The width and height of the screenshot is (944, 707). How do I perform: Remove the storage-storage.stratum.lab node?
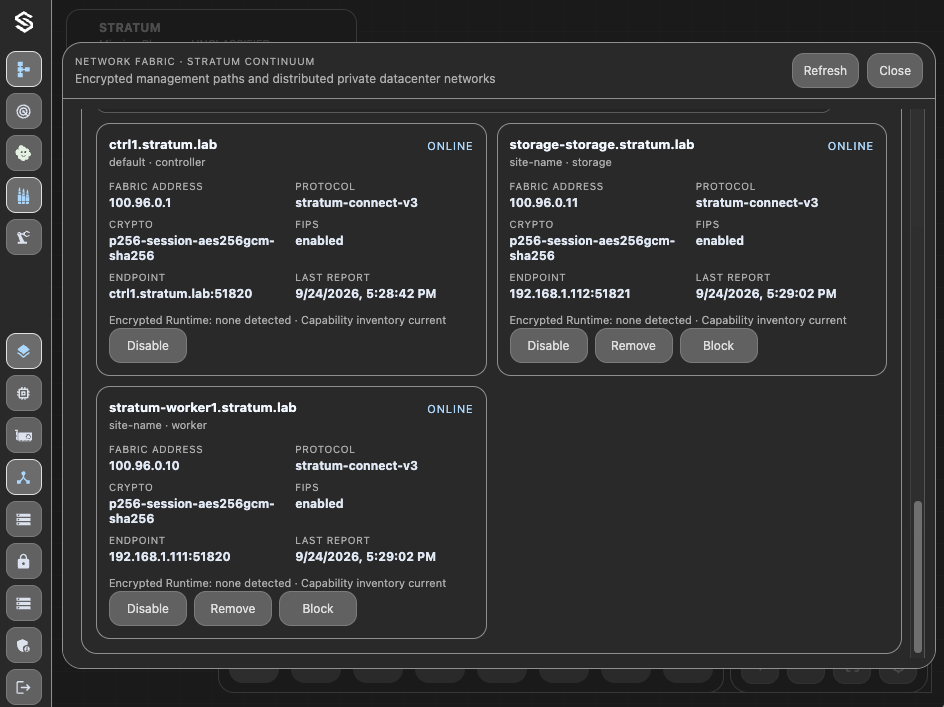[633, 346]
